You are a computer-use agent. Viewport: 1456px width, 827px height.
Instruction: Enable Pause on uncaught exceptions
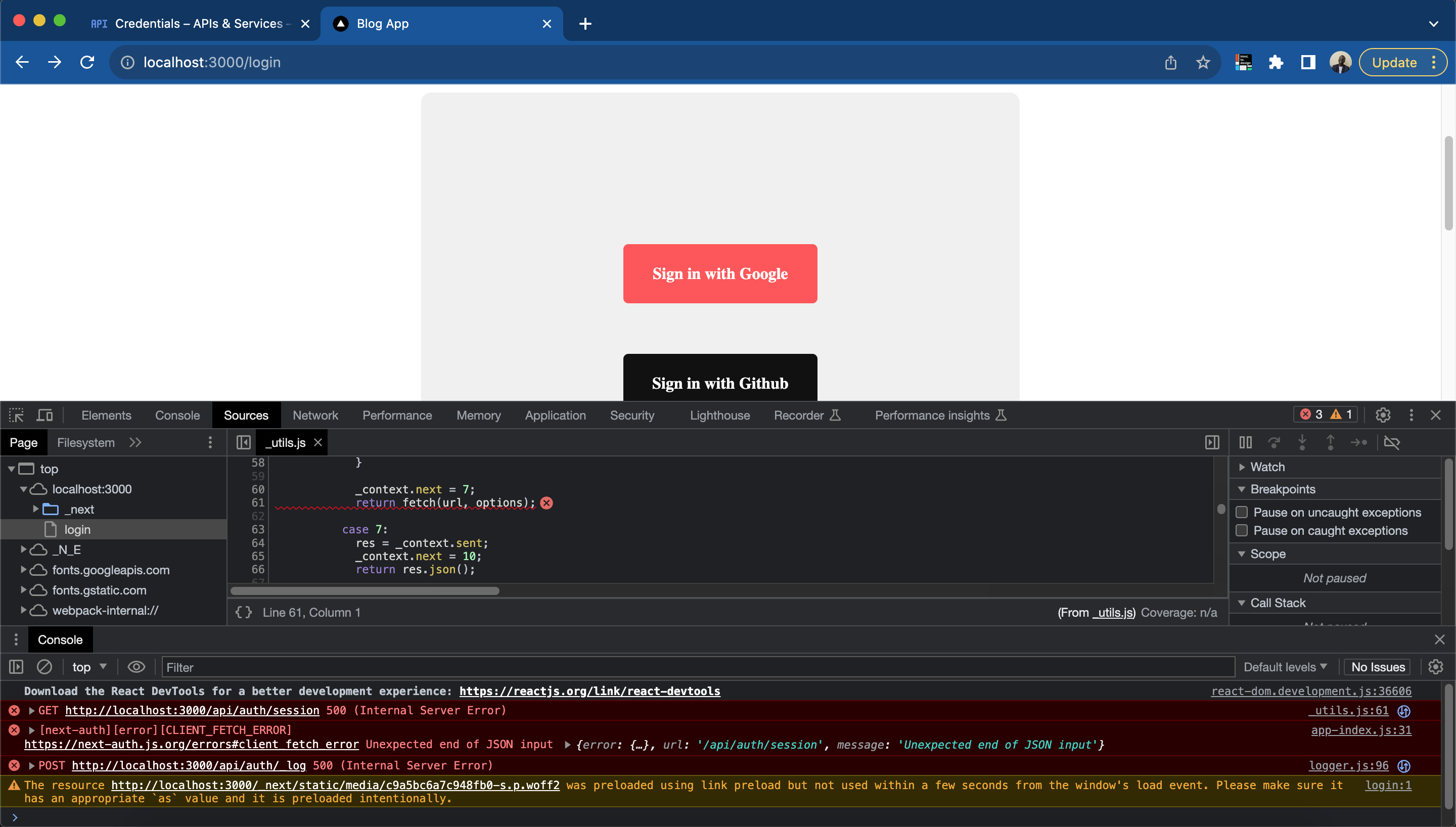(1243, 512)
